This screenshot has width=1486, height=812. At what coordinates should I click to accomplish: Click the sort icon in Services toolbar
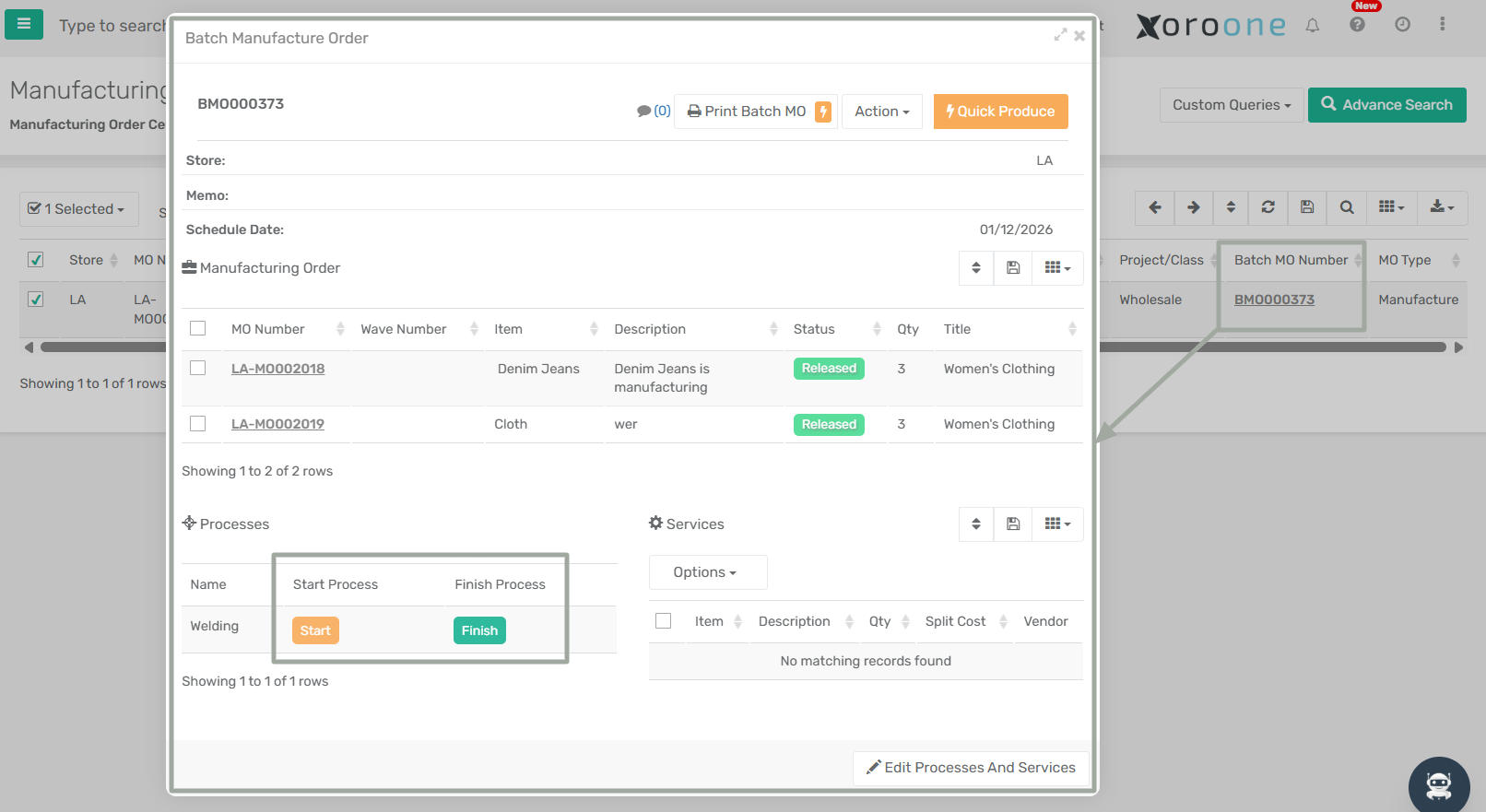tap(976, 524)
